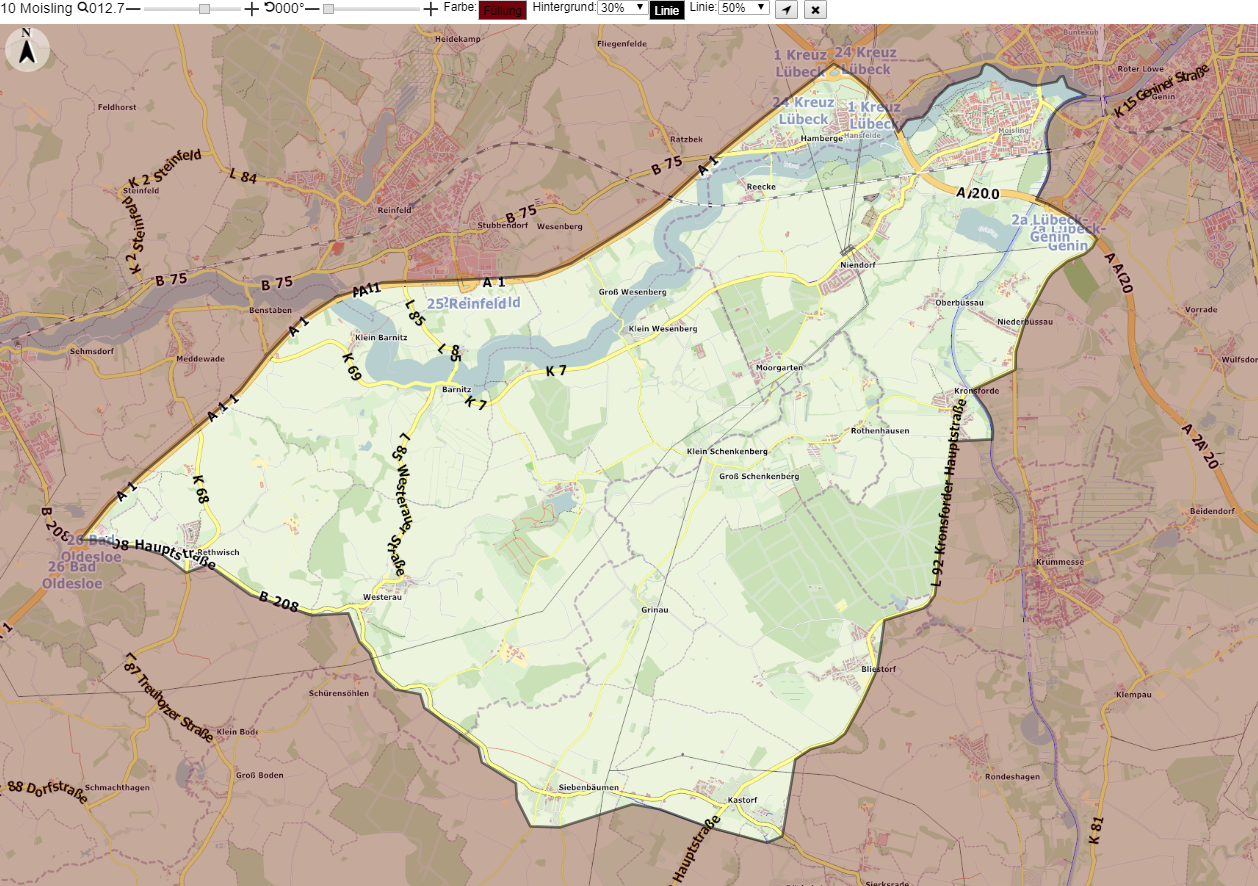Viewport: 1258px width, 886px height.
Task: Click the north compass icon on map
Action: click(x=27, y=49)
